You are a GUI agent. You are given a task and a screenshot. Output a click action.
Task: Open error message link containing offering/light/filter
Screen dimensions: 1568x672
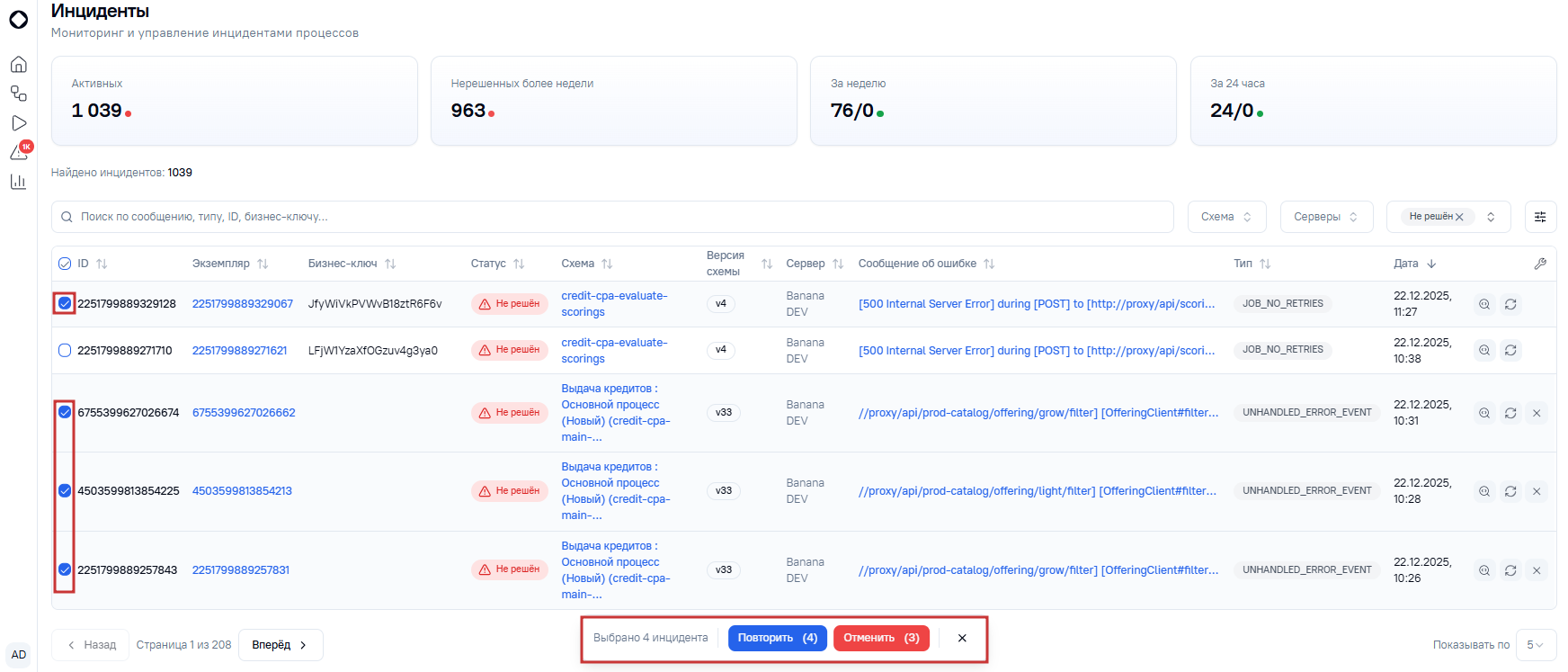point(1038,491)
